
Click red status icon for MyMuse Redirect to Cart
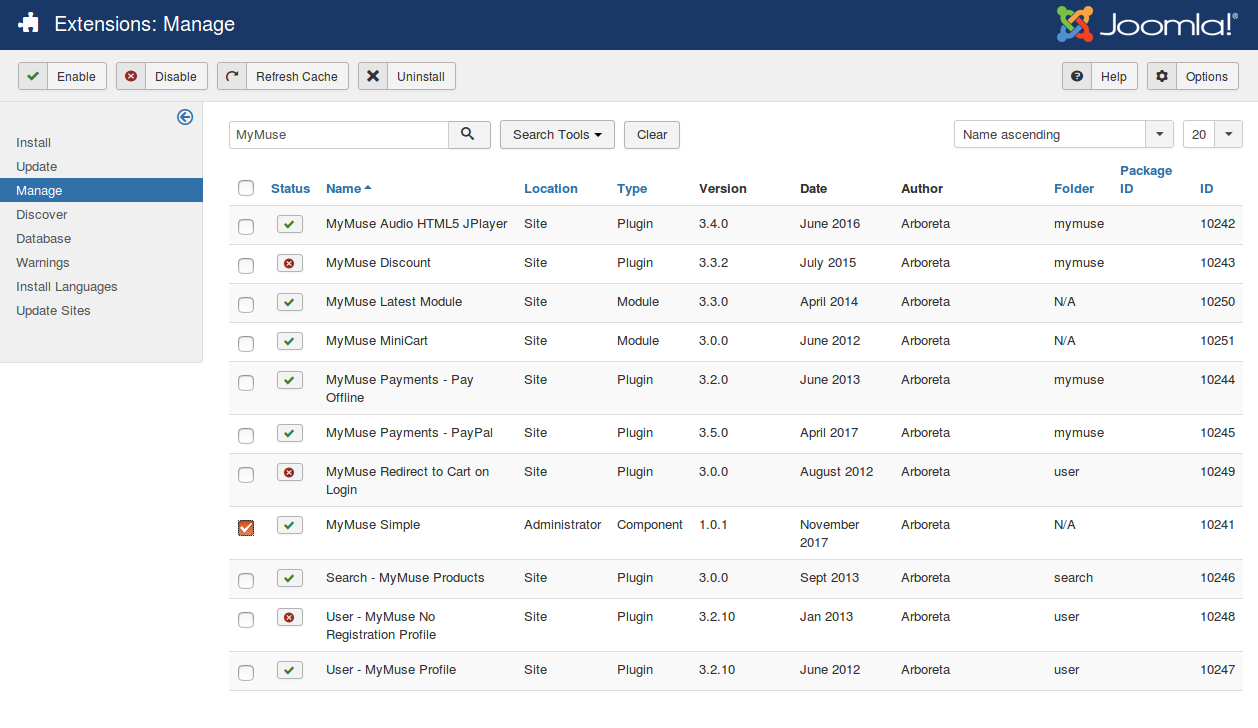click(289, 472)
